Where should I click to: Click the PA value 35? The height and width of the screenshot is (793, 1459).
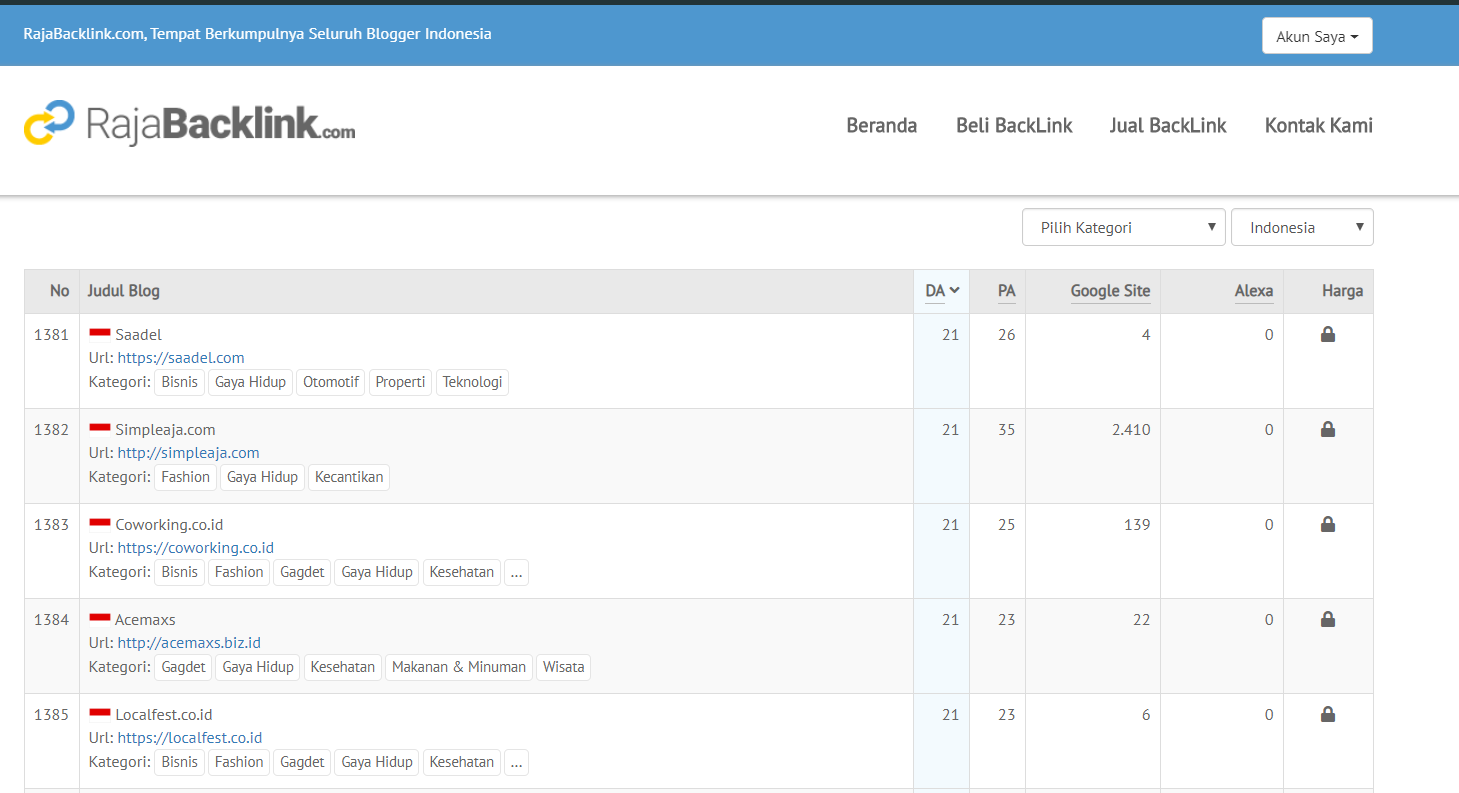coord(1006,430)
